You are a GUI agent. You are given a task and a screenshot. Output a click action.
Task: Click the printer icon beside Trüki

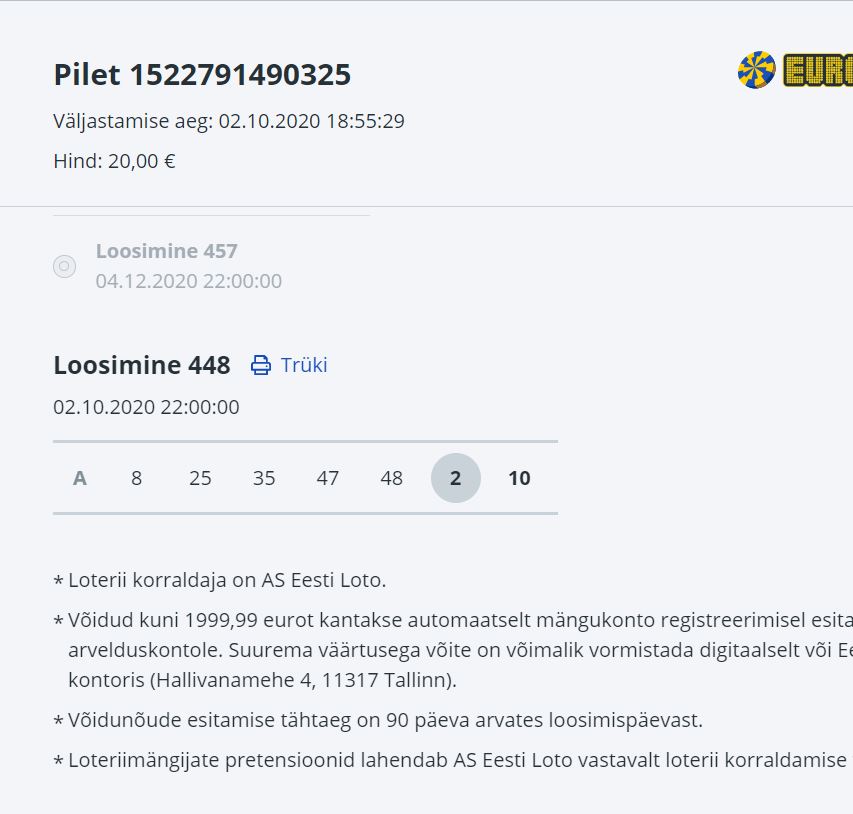coord(261,365)
